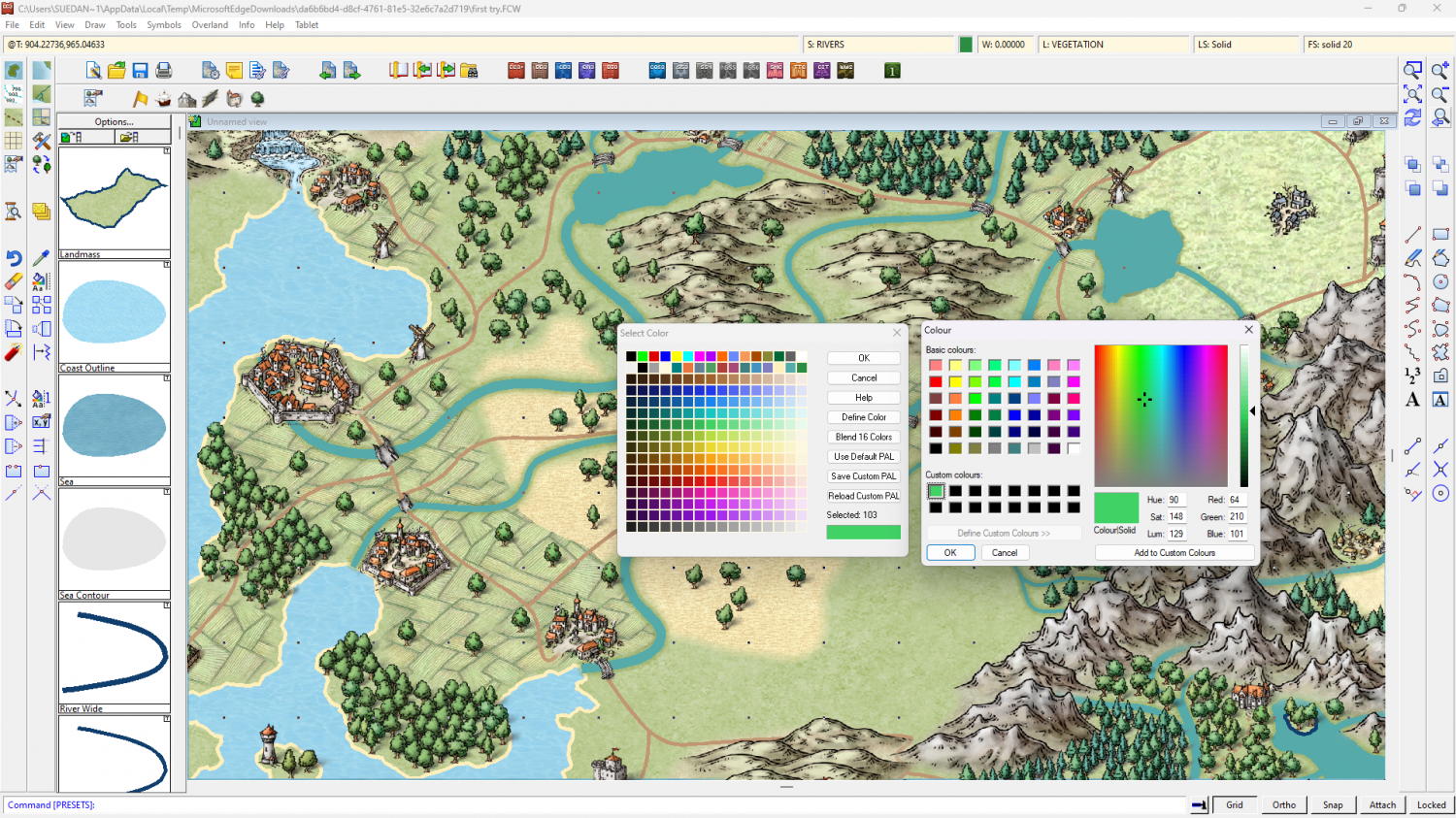Click Zoom Window magnifier icon
Image resolution: width=1456 pixels, height=818 pixels.
coord(1412,70)
